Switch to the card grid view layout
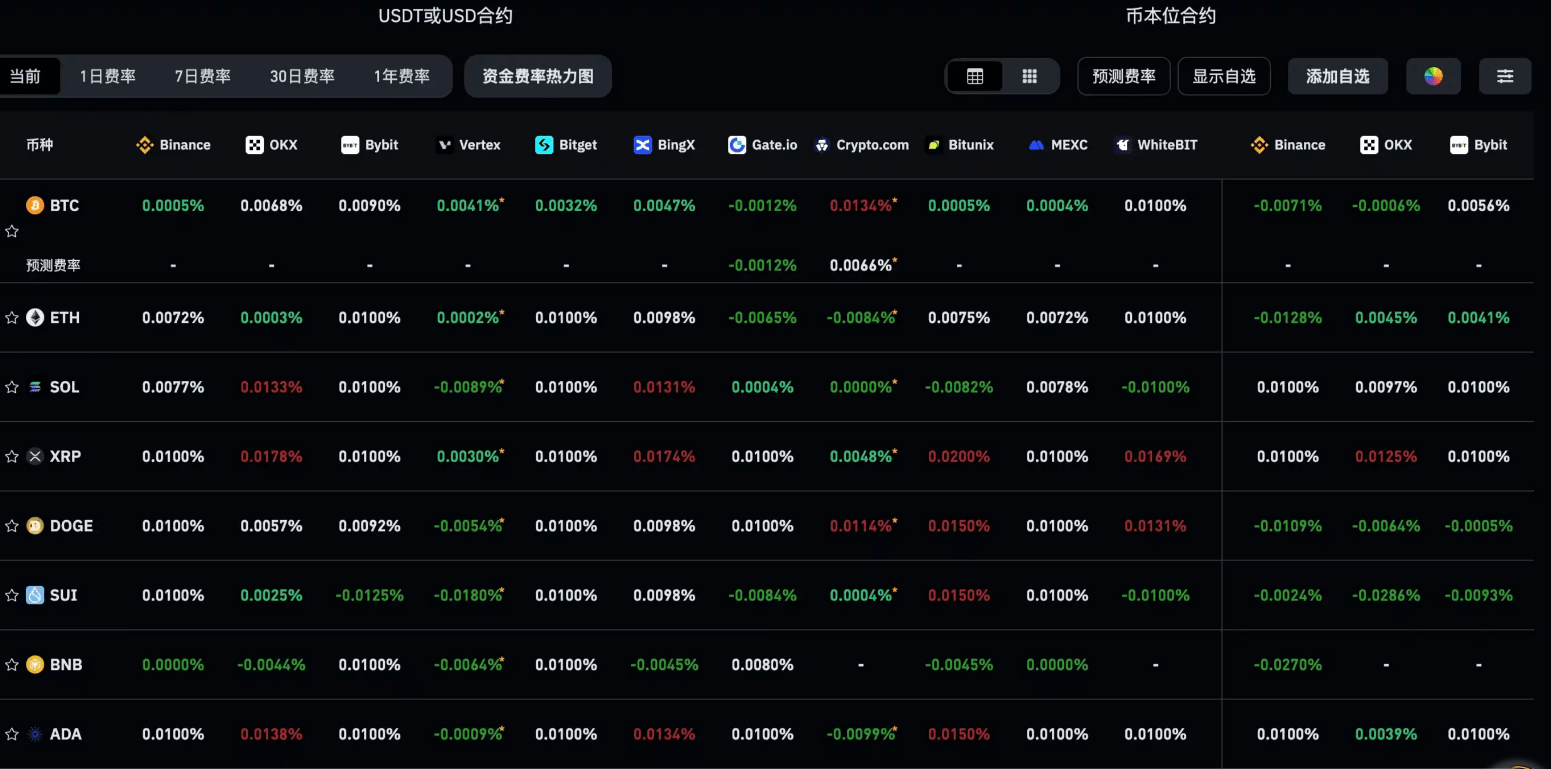1551x769 pixels. [x=1029, y=75]
